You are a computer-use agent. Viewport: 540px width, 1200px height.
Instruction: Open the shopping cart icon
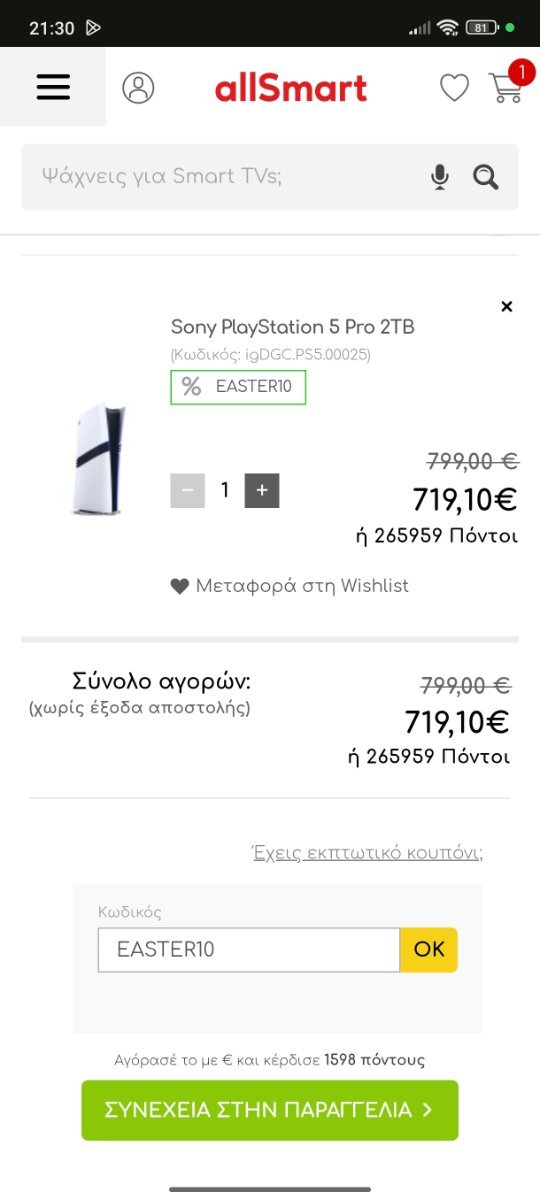pyautogui.click(x=506, y=87)
